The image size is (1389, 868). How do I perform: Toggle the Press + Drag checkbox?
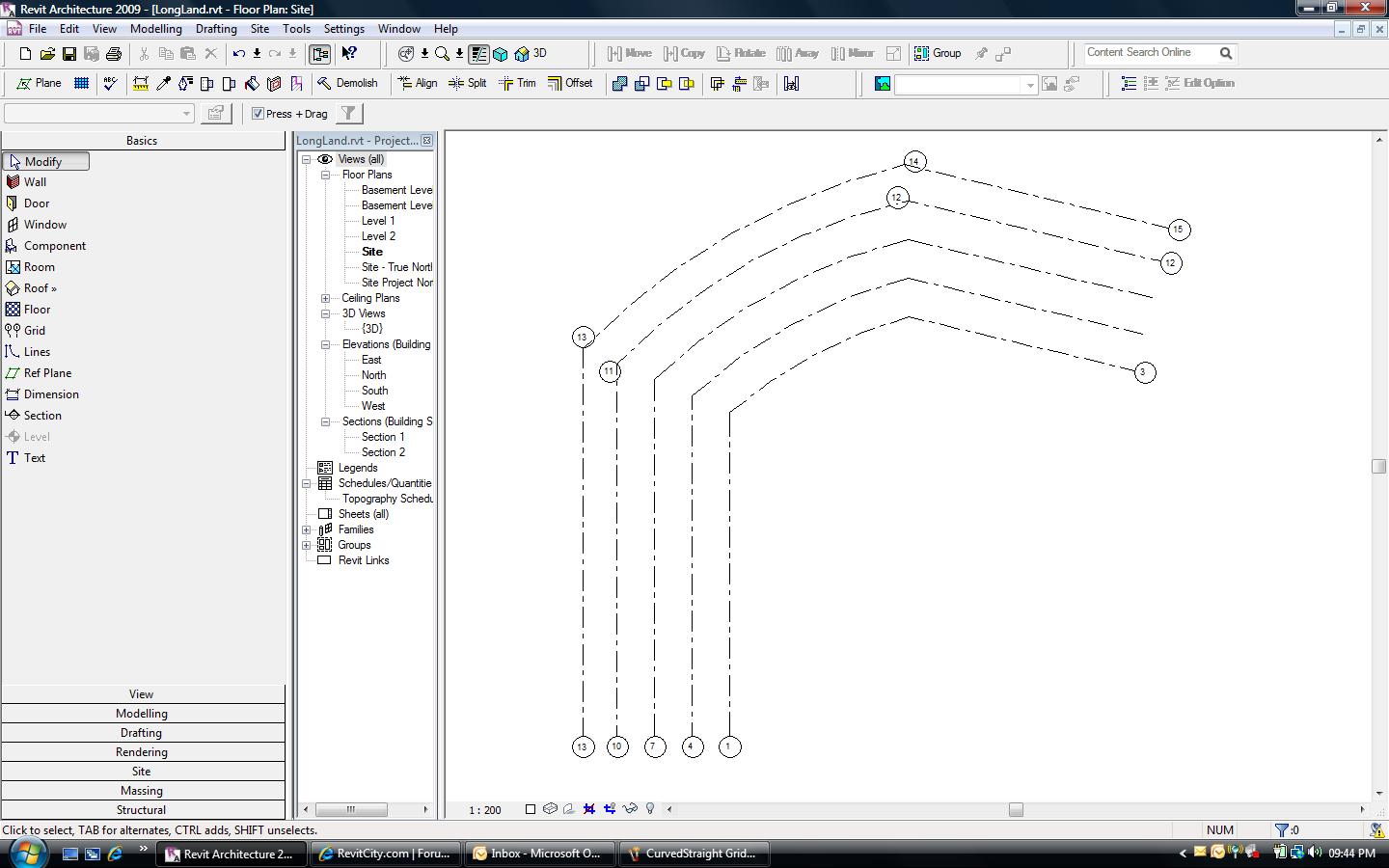coord(259,114)
